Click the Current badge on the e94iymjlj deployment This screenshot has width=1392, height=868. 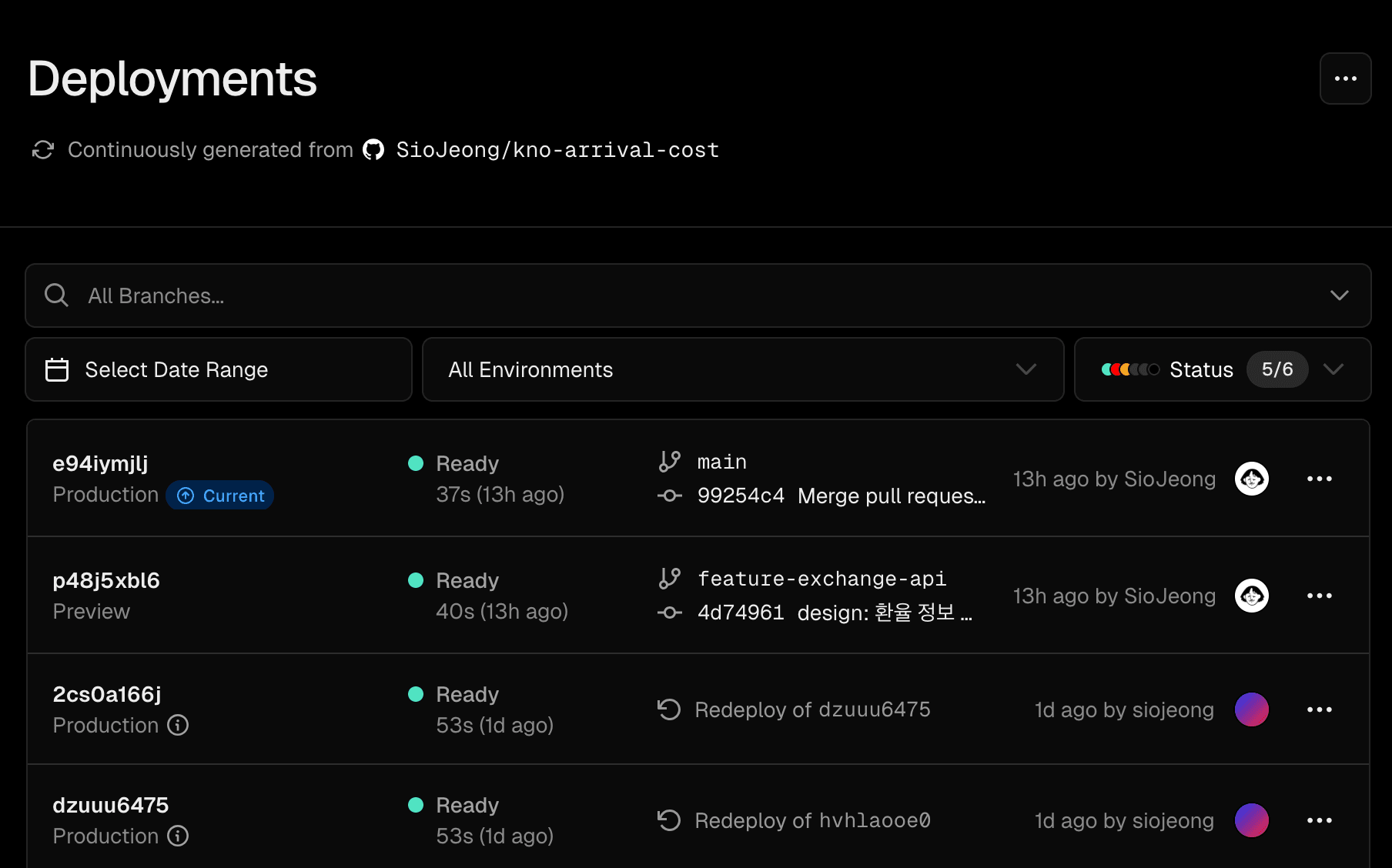(219, 495)
